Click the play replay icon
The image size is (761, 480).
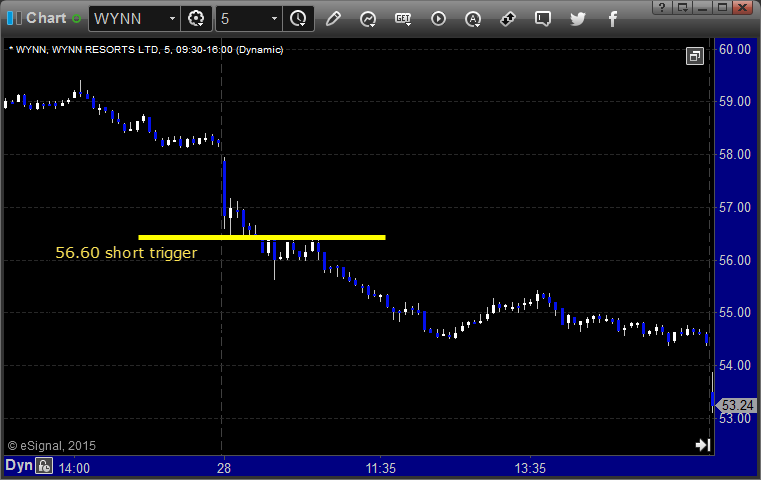[438, 19]
